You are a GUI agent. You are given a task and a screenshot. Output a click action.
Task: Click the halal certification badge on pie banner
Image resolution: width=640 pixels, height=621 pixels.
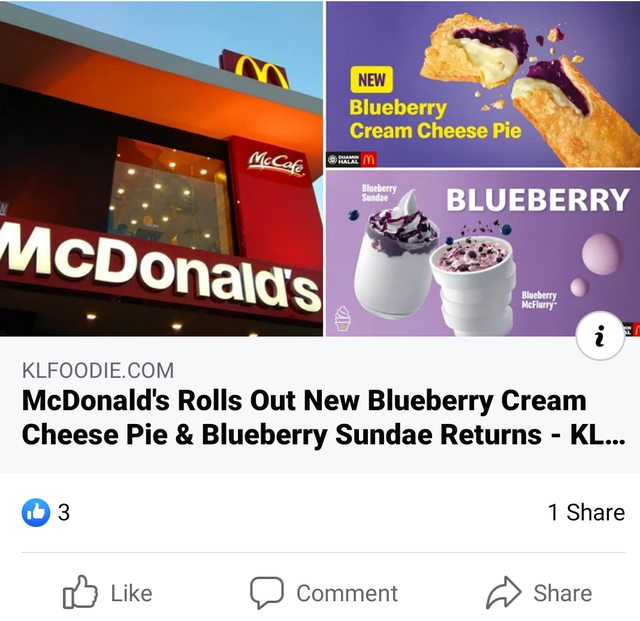point(344,159)
